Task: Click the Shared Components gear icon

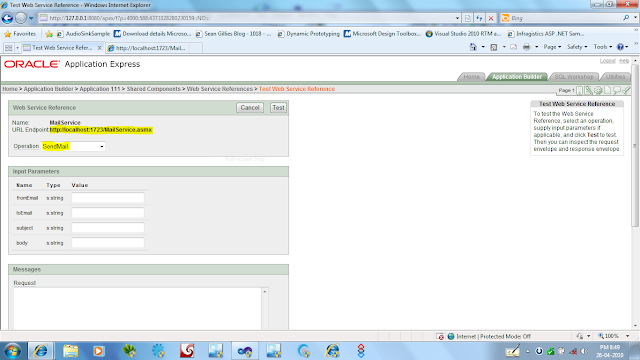Action: pos(598,90)
